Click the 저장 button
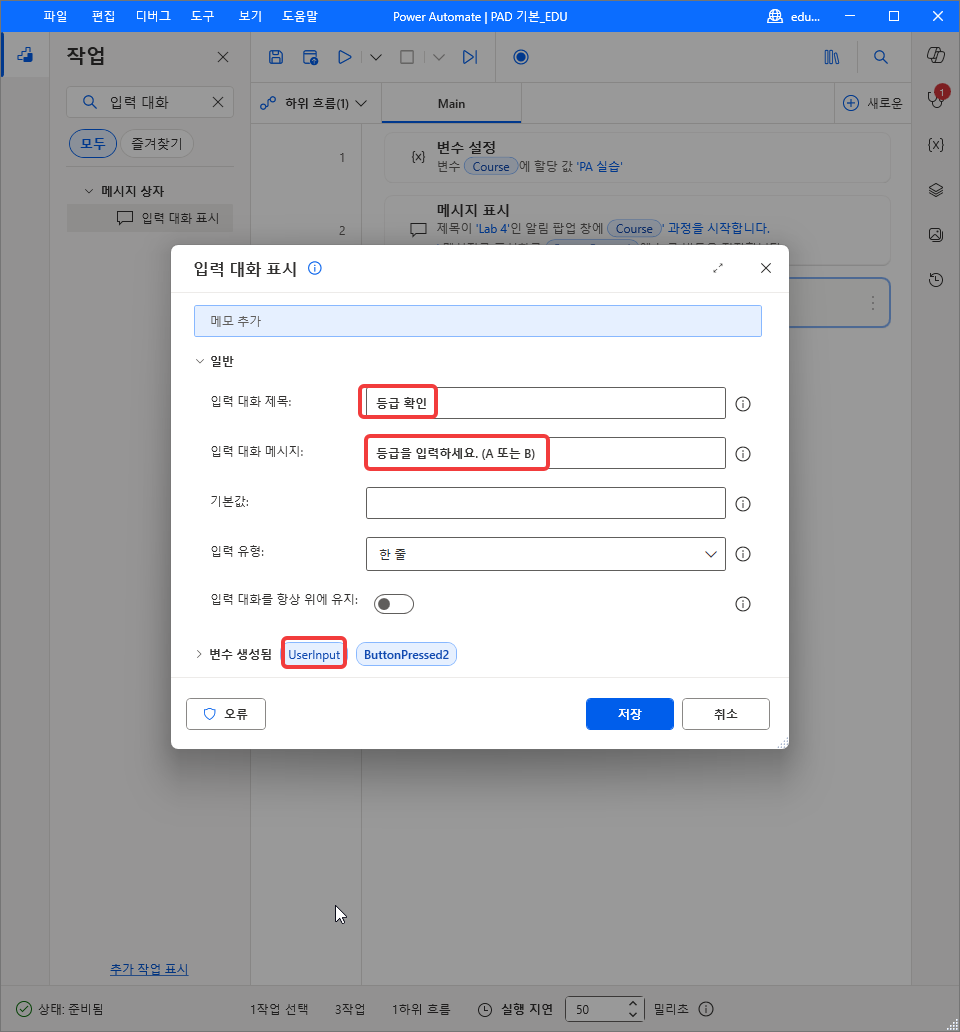Viewport: 960px width, 1032px height. point(630,713)
